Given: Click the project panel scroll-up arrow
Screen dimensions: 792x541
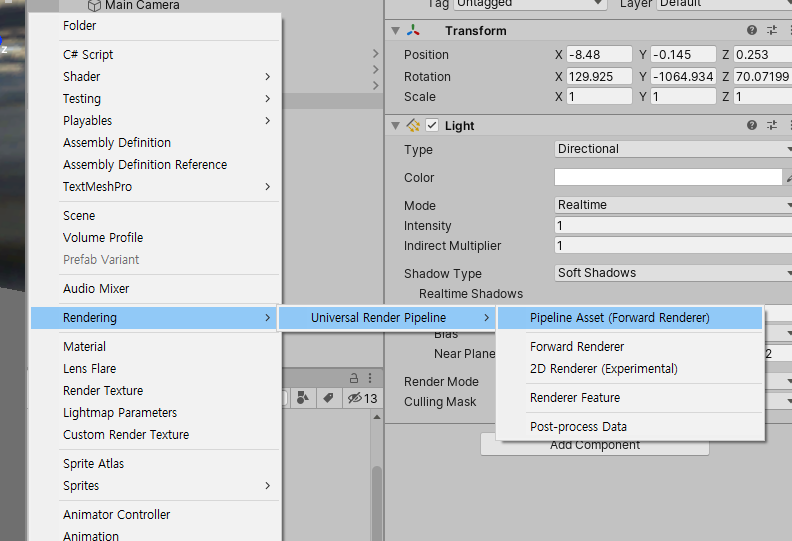Looking at the screenshot, I should click(x=377, y=417).
